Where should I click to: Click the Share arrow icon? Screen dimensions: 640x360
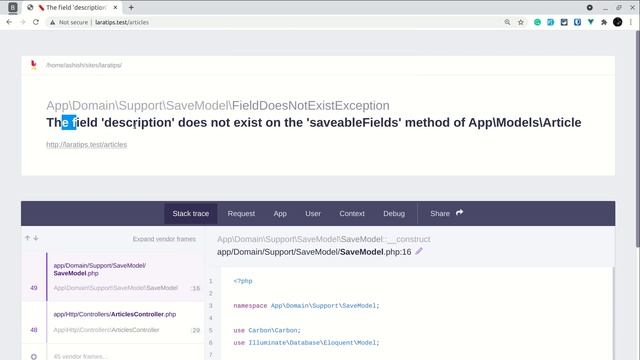pyautogui.click(x=460, y=213)
